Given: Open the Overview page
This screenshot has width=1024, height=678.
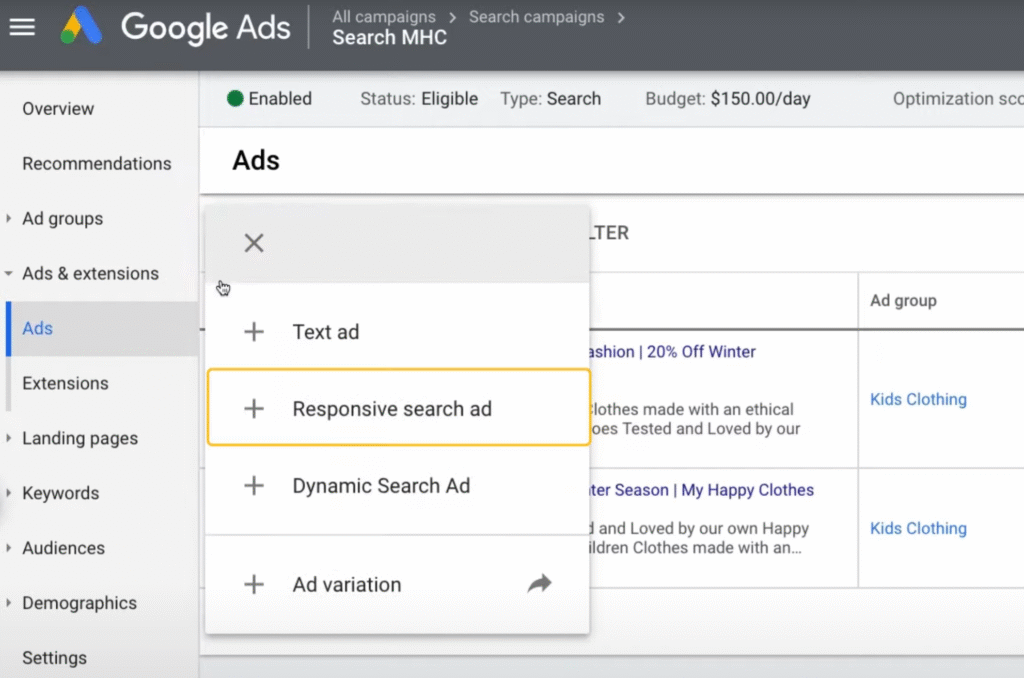Looking at the screenshot, I should (x=58, y=109).
